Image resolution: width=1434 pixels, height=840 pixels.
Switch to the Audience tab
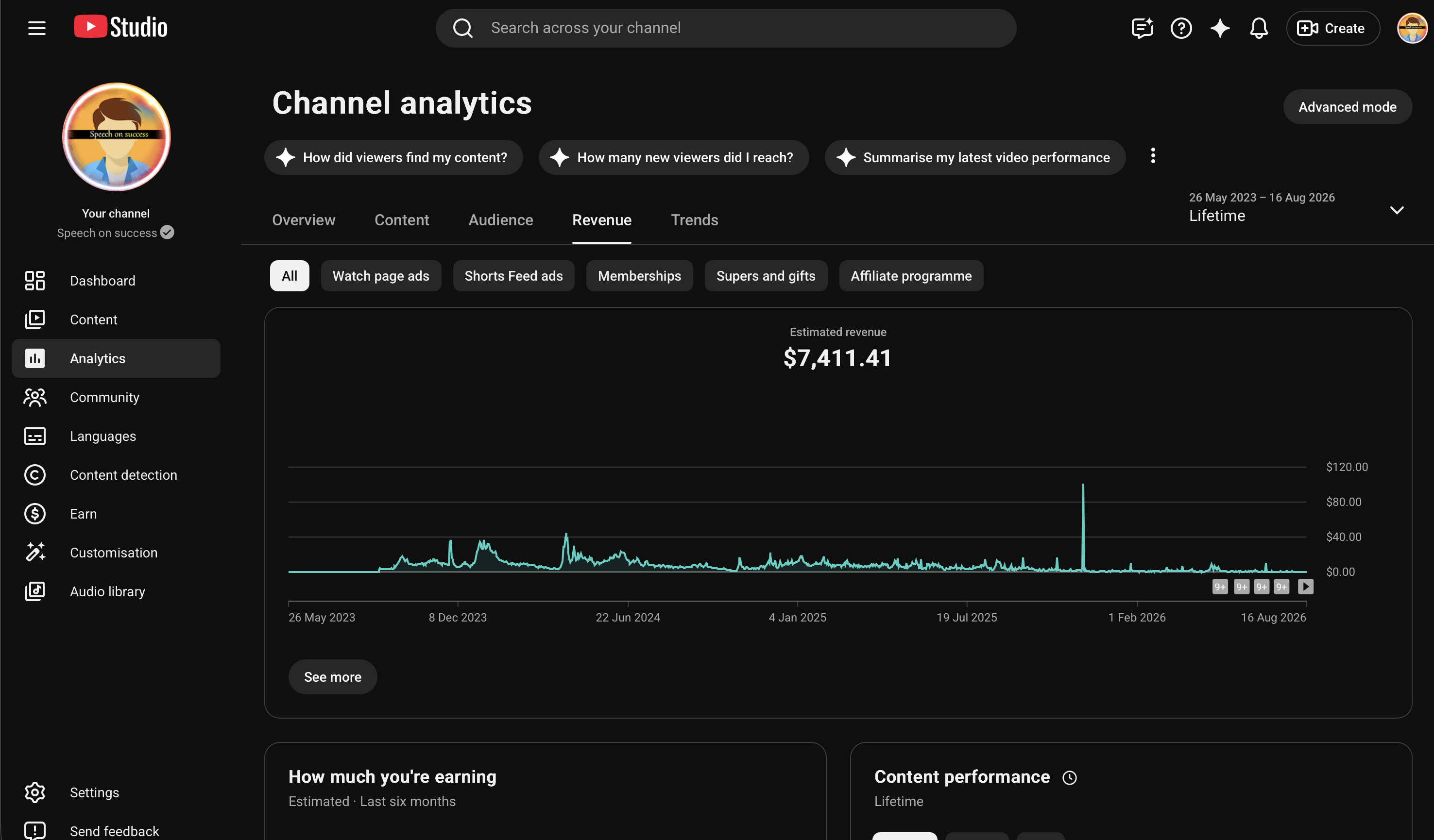tap(501, 219)
